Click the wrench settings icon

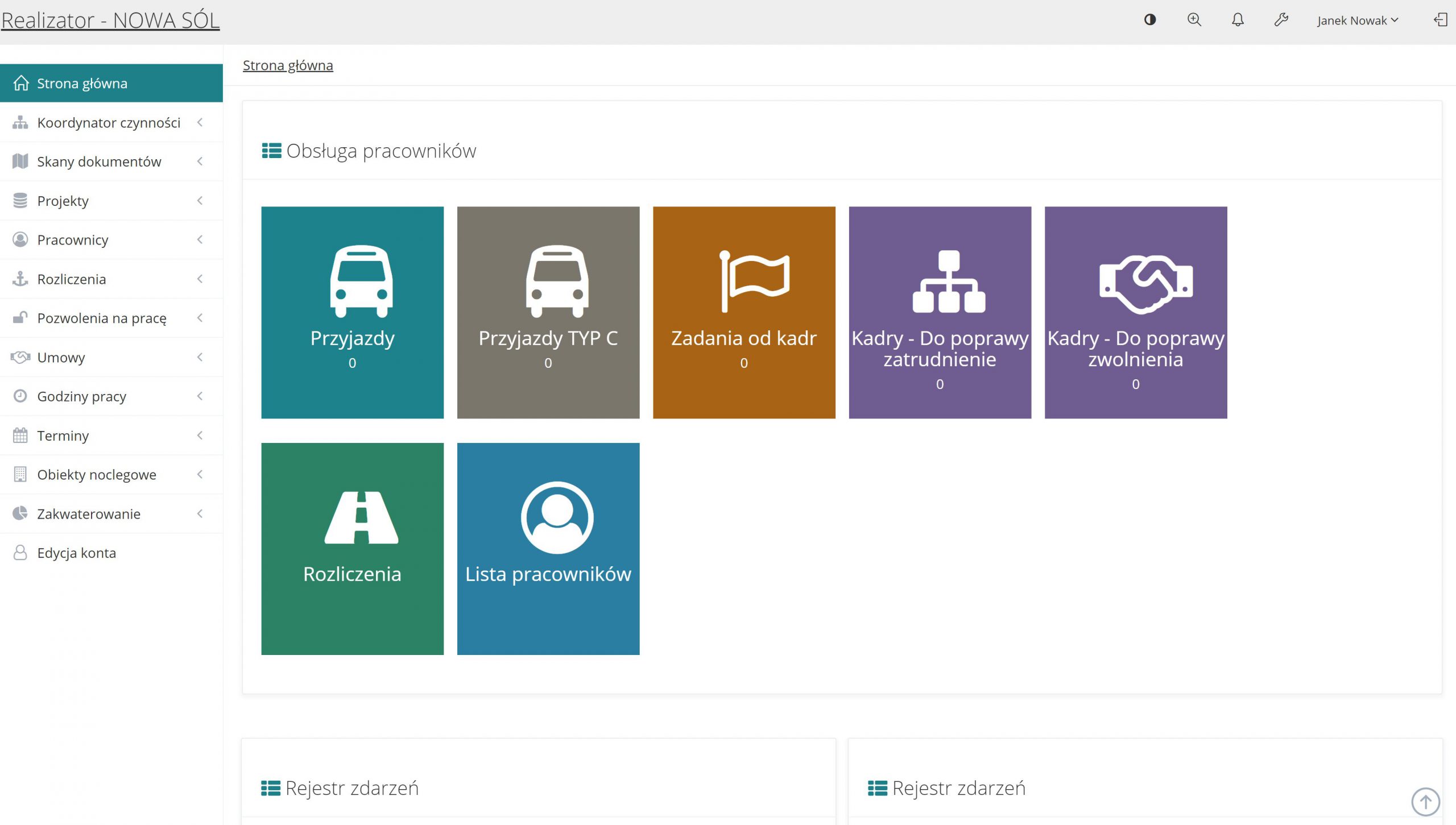click(1281, 20)
